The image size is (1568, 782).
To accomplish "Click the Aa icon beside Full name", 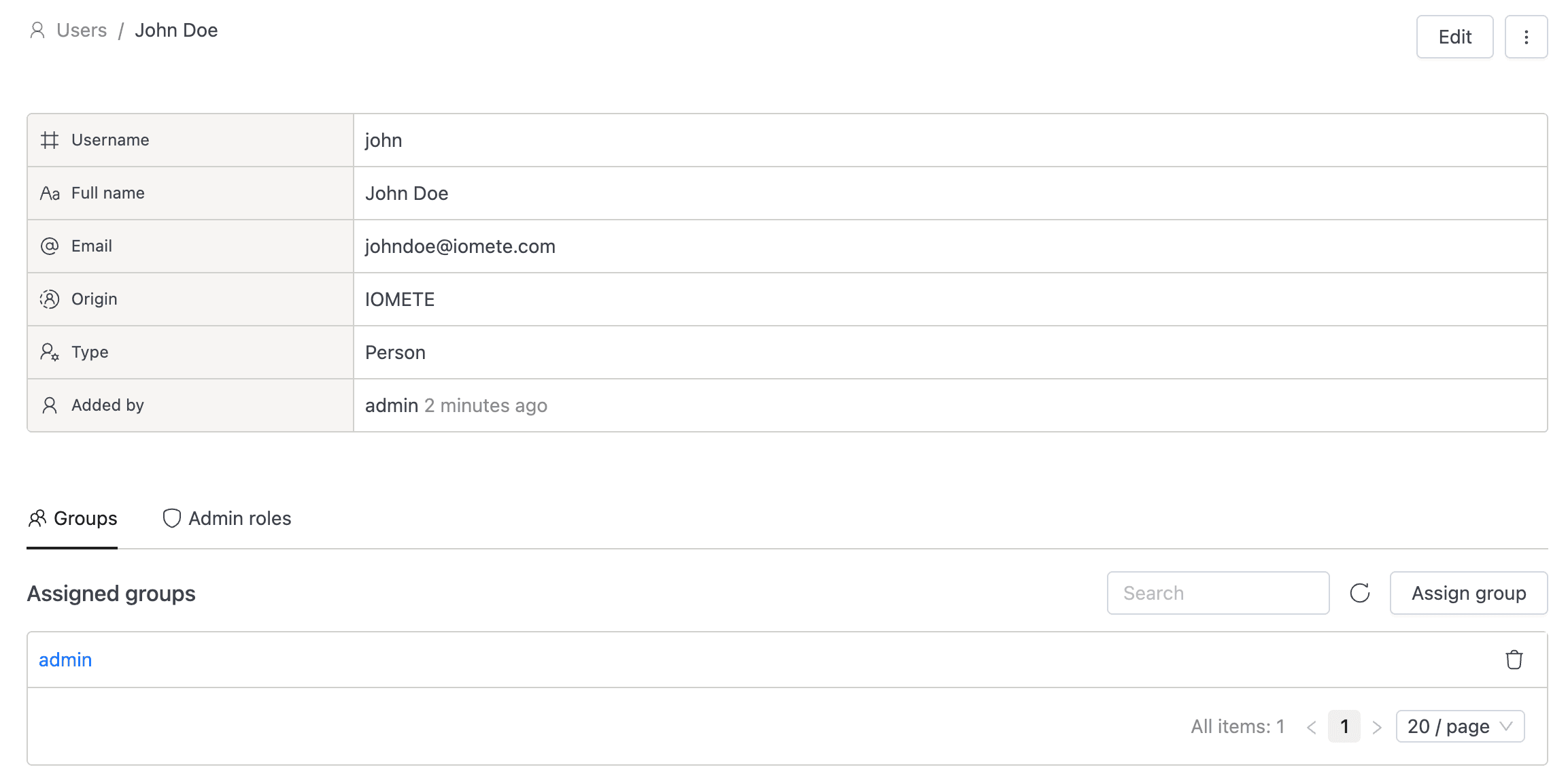I will (50, 193).
